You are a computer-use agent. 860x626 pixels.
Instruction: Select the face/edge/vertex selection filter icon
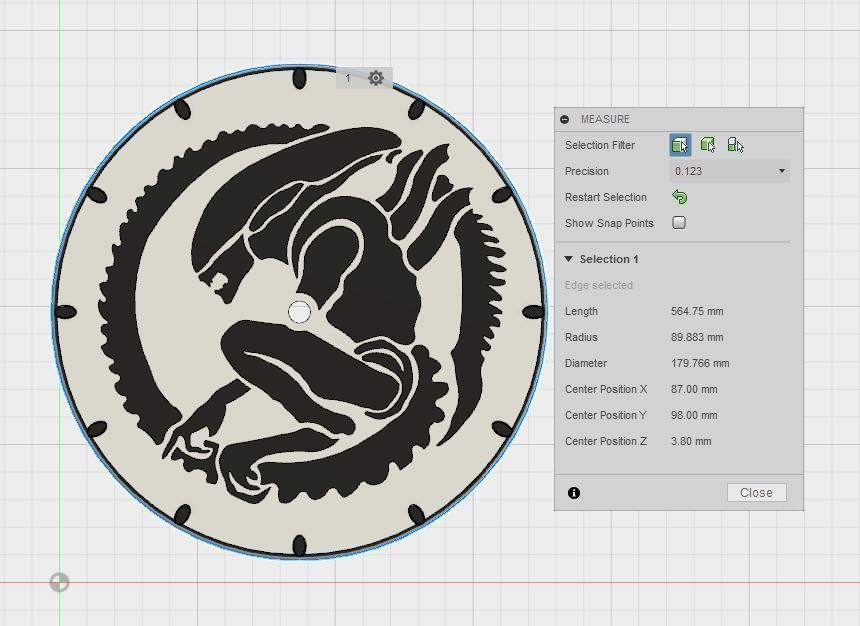coord(680,145)
